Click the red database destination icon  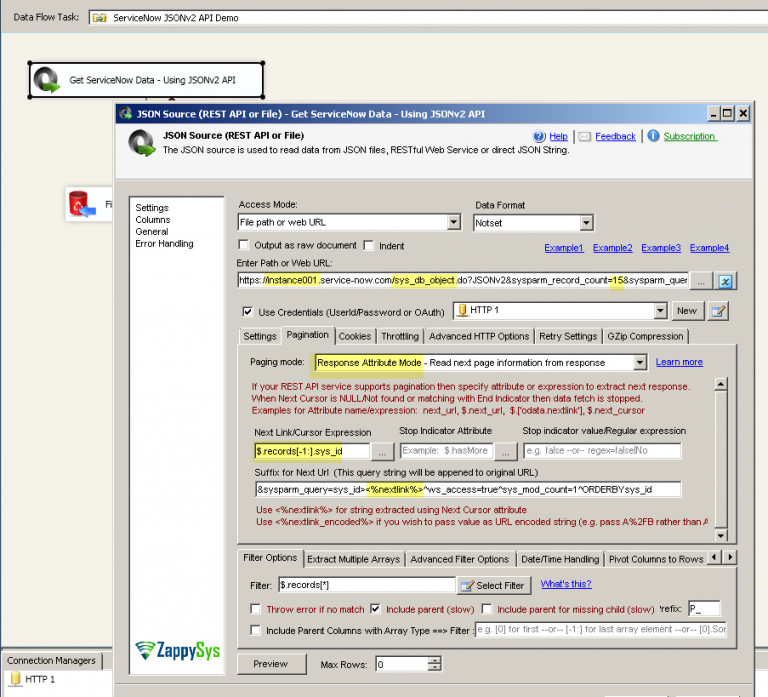80,205
